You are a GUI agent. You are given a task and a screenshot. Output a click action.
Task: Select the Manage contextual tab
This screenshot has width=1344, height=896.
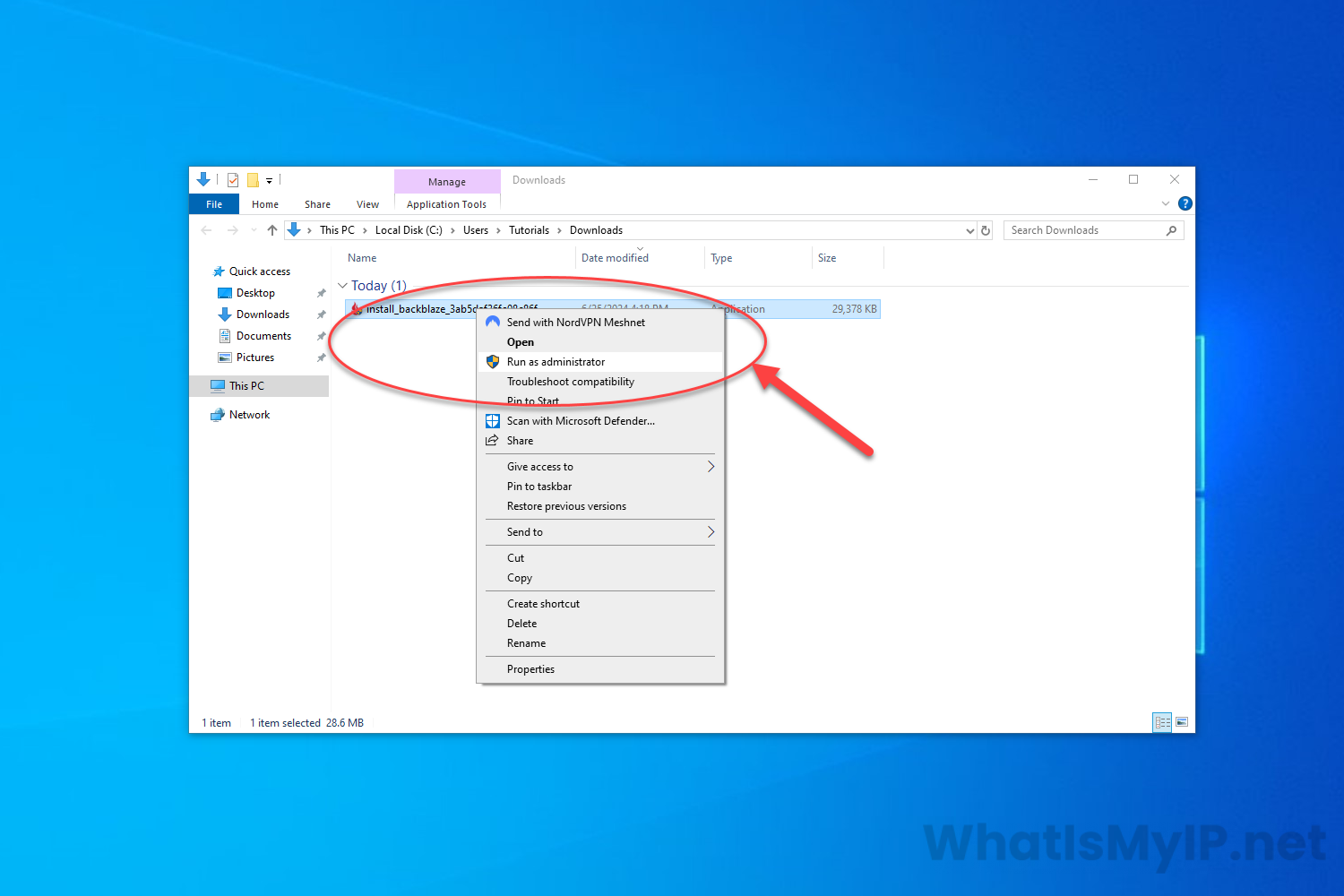pyautogui.click(x=447, y=182)
